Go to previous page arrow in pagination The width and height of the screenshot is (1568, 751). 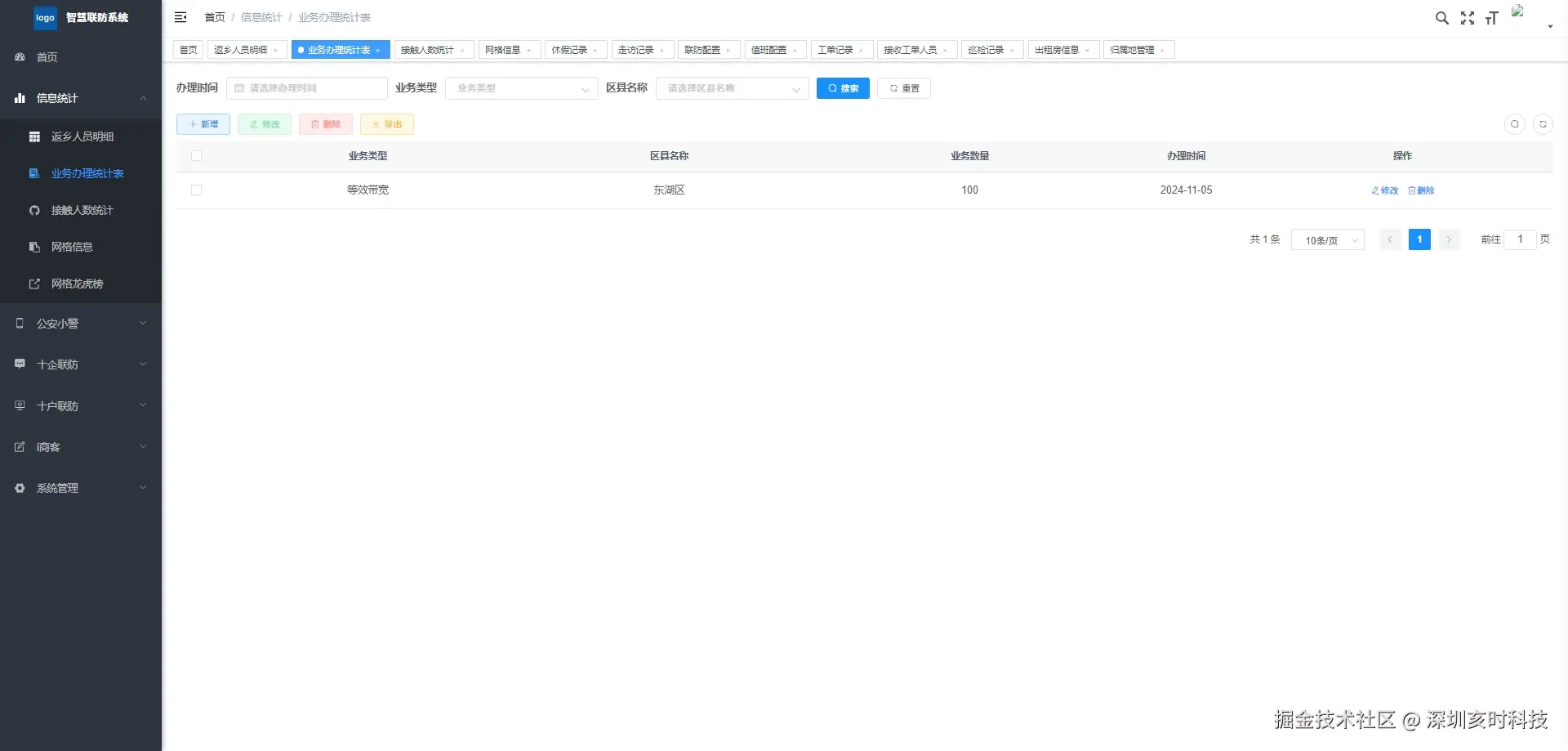(x=1390, y=239)
